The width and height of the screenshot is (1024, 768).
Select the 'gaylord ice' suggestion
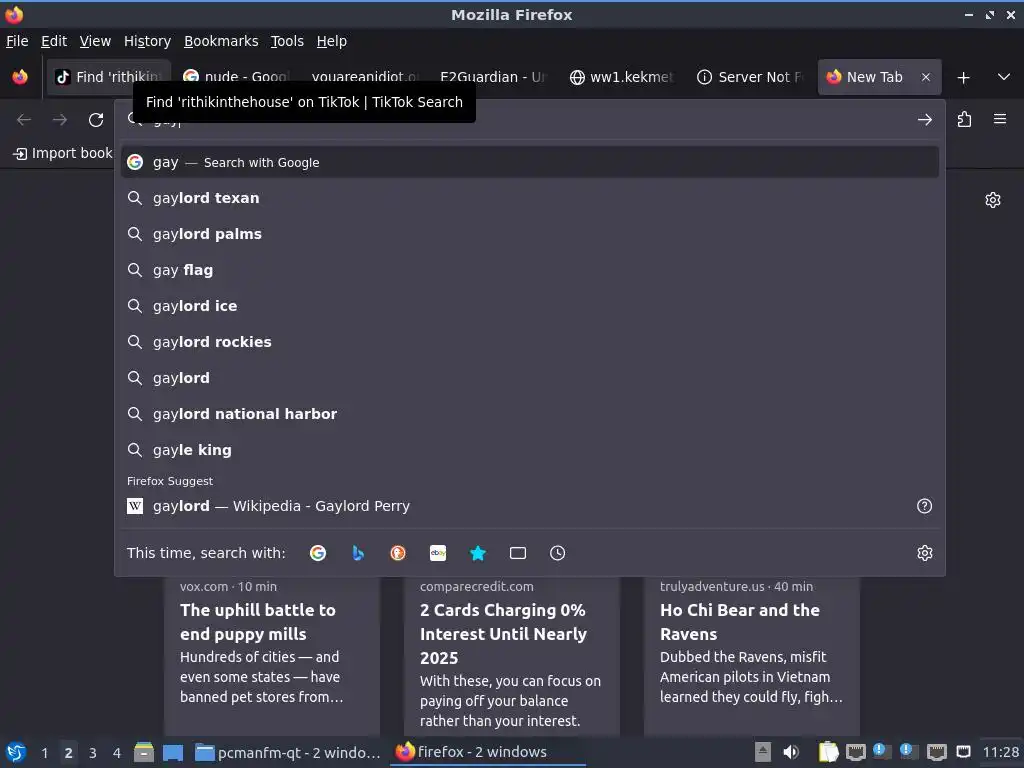[x=530, y=306]
